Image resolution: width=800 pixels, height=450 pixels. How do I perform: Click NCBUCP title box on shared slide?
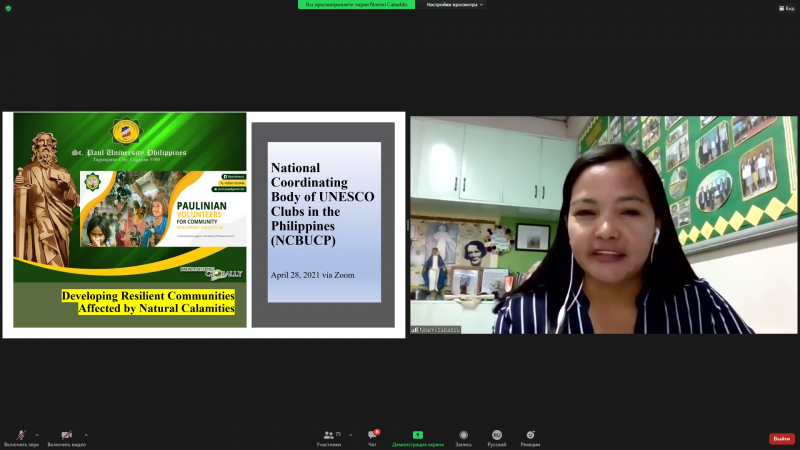(323, 222)
